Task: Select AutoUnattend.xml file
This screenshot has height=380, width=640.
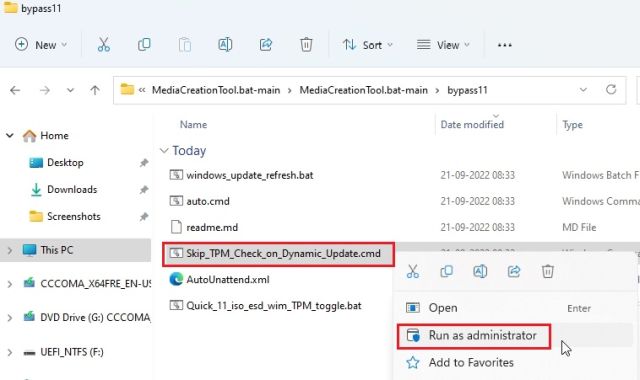Action: click(228, 280)
